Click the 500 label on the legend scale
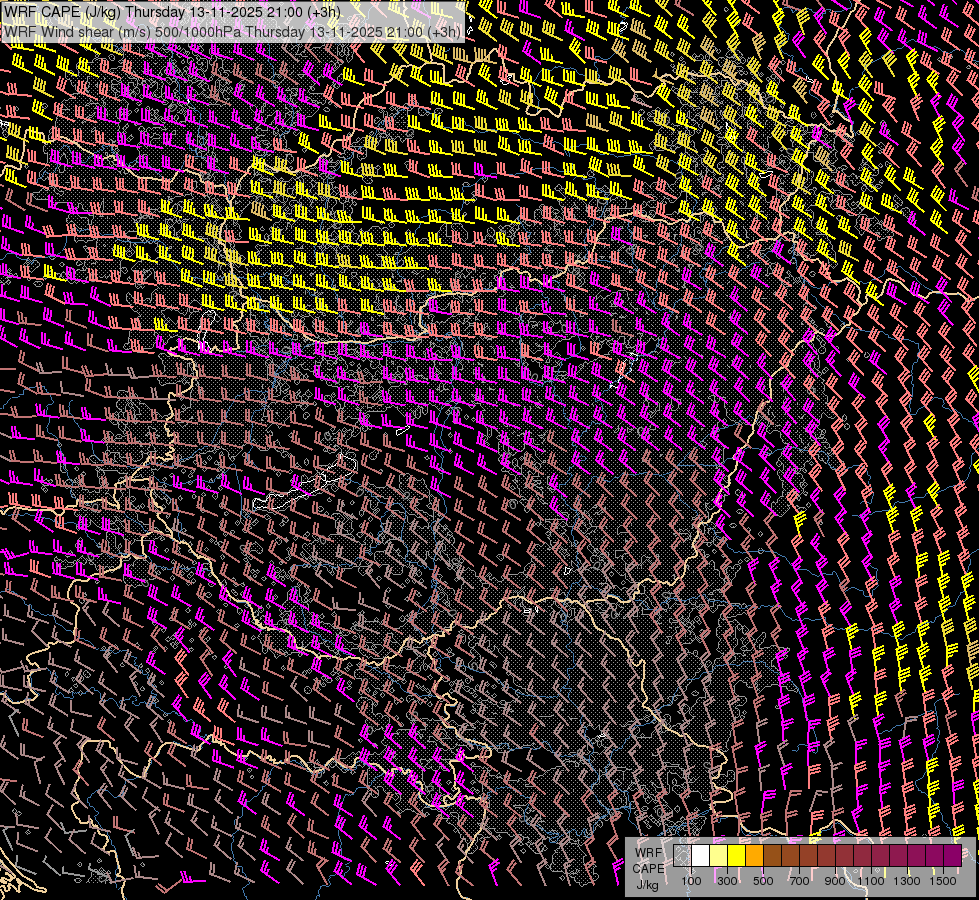Screen dimensions: 979x900 click(x=763, y=881)
